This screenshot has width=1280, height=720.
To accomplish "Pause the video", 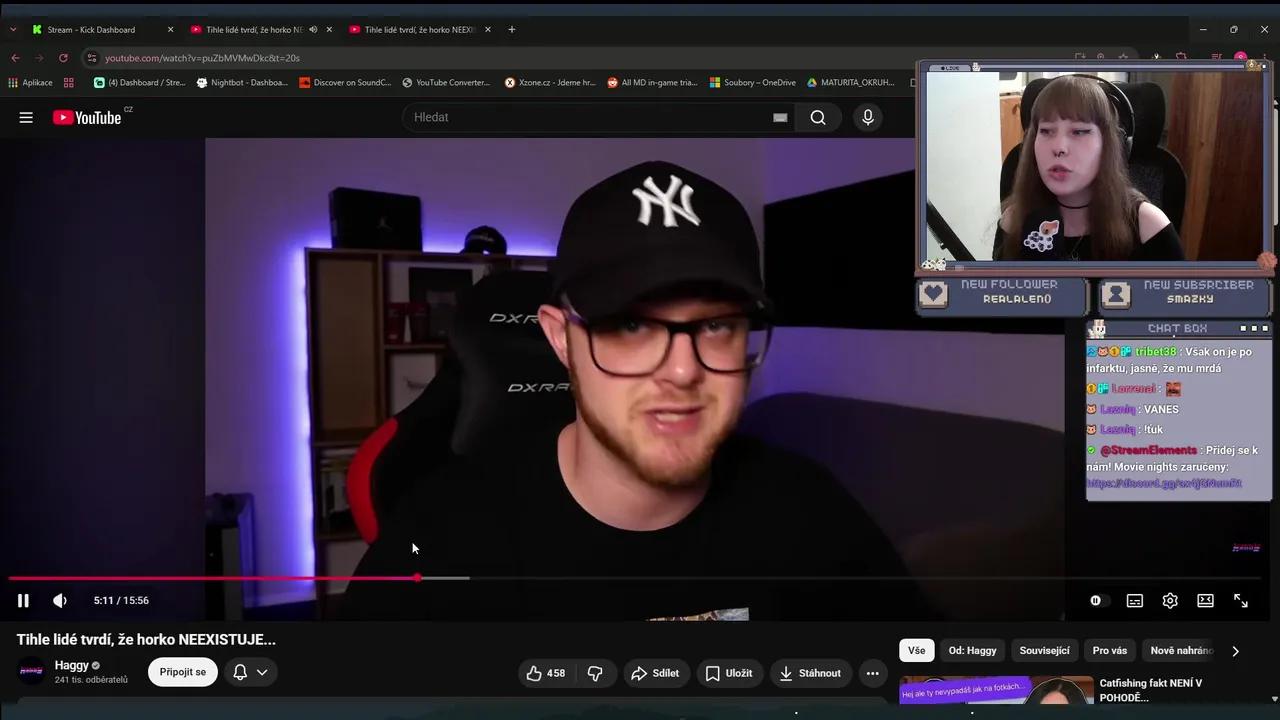I will click(23, 600).
